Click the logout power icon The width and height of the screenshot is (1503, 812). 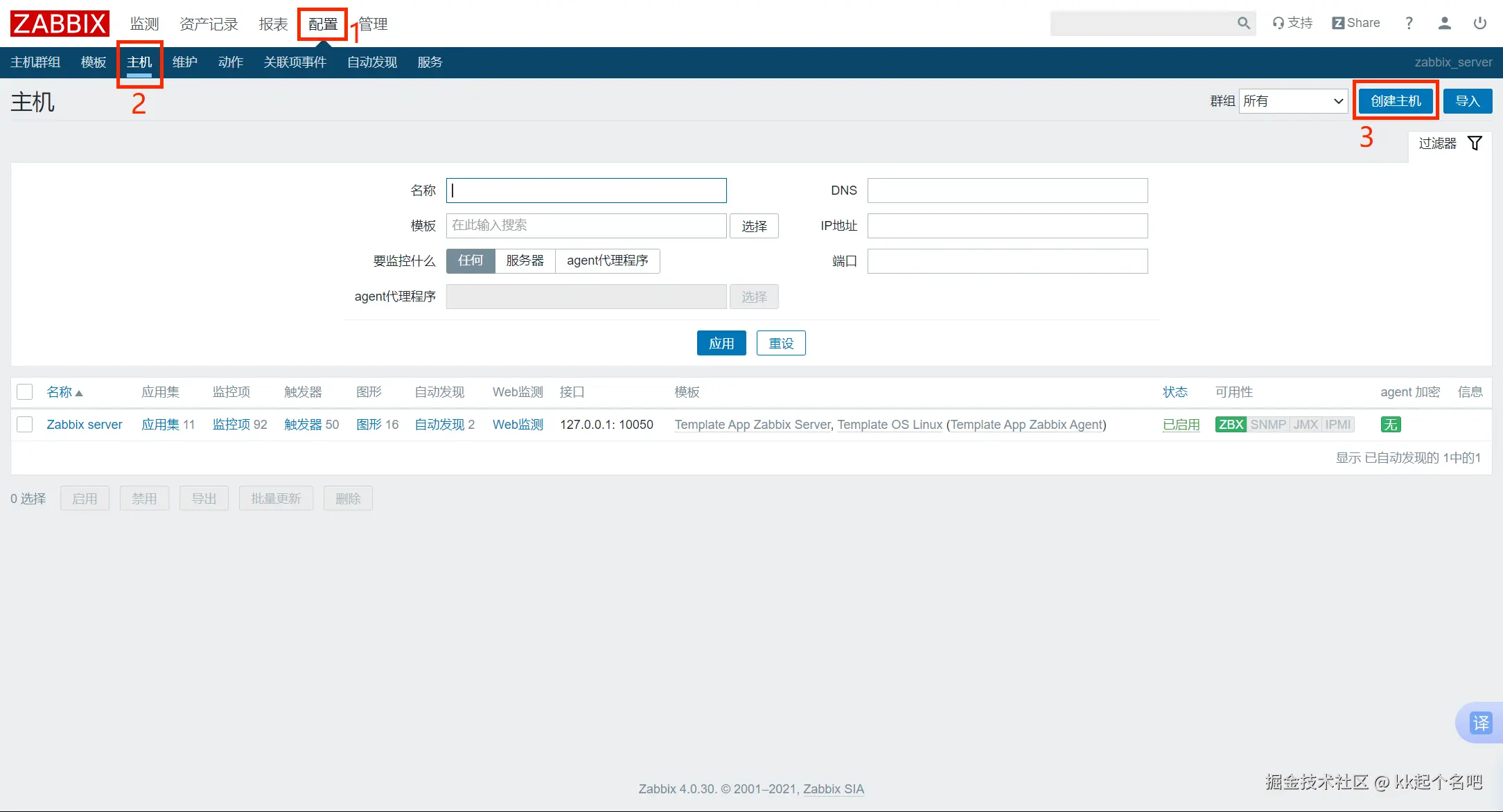1479,23
